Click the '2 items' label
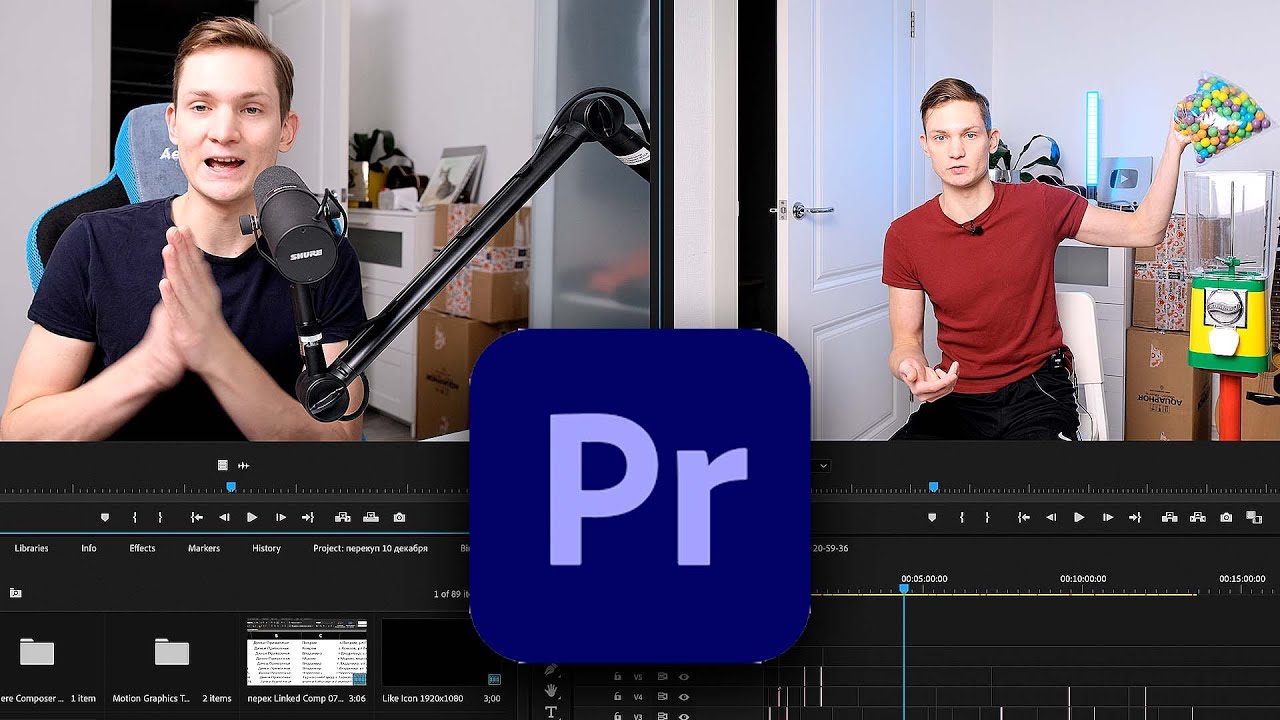The width and height of the screenshot is (1280, 720). 217,699
